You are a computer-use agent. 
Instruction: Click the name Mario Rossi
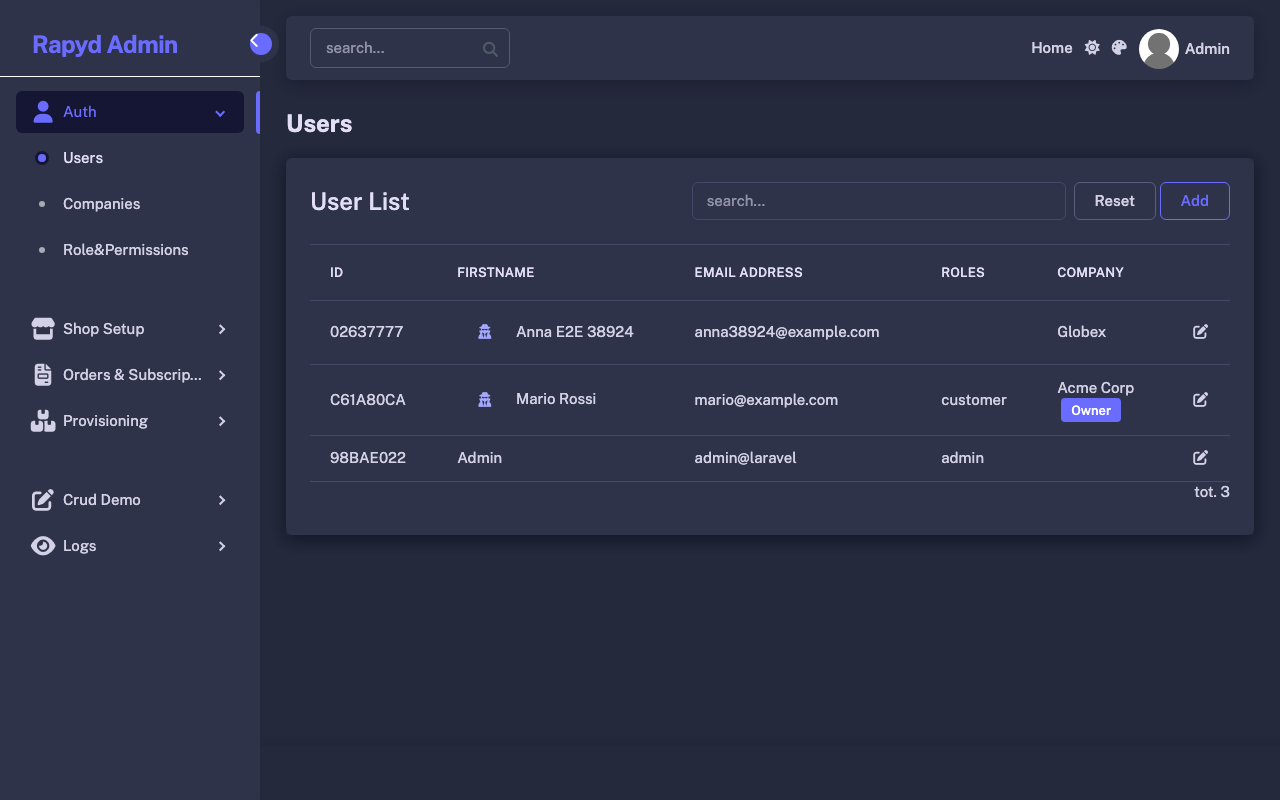point(556,399)
